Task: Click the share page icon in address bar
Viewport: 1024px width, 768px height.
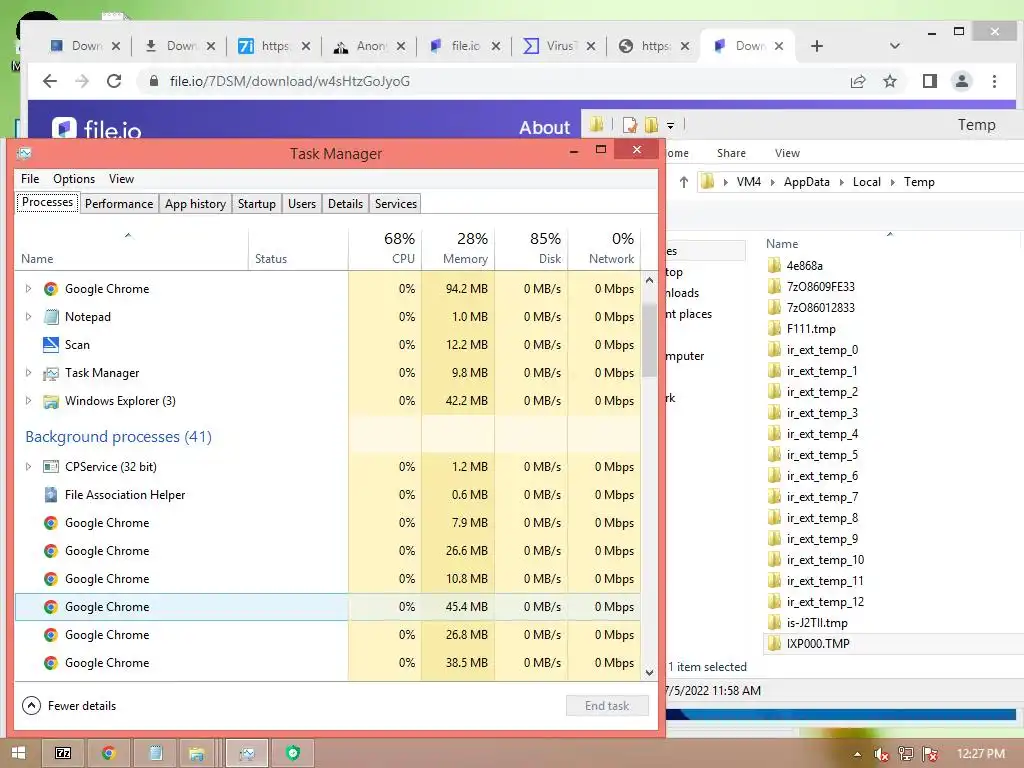Action: coord(858,81)
